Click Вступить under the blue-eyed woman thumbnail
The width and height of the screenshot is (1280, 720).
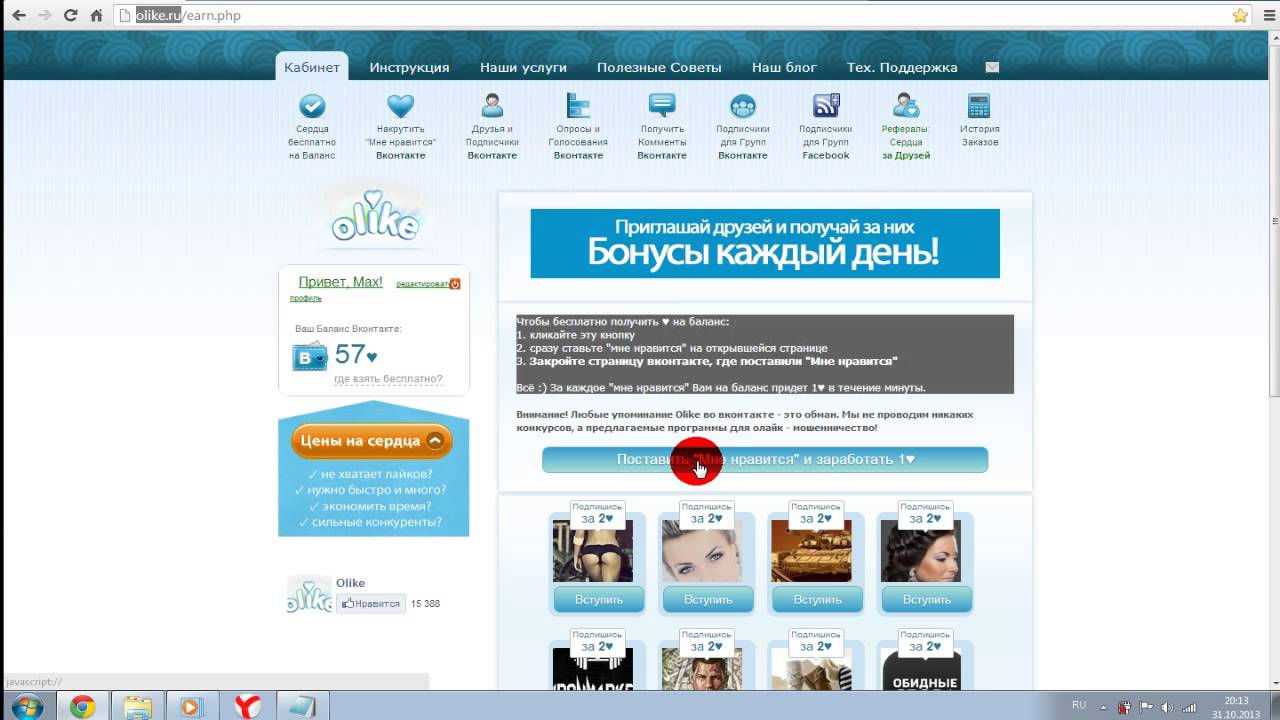click(x=708, y=599)
